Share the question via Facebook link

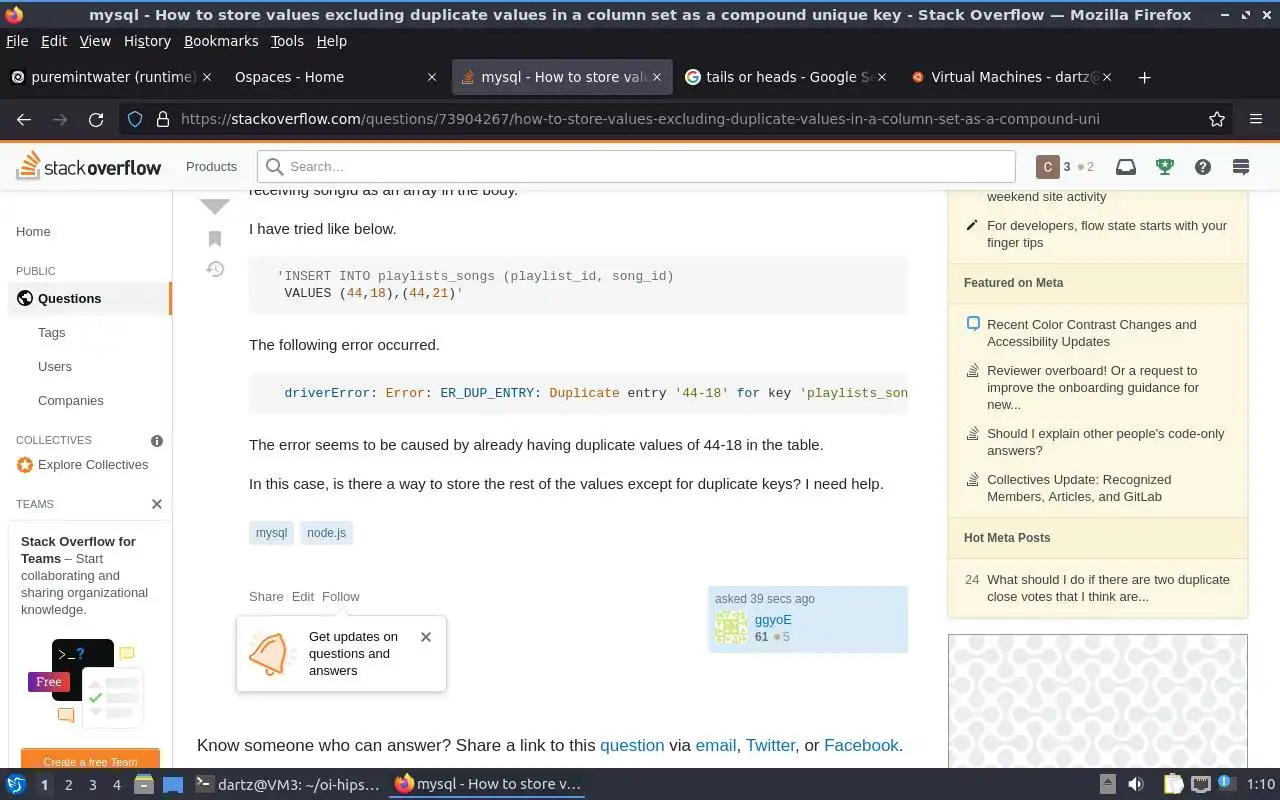click(861, 745)
